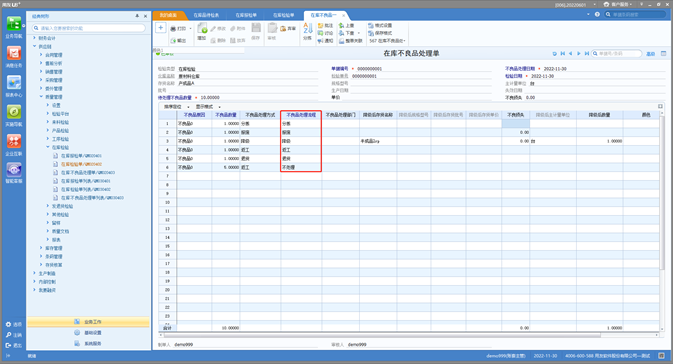The height and width of the screenshot is (364, 673).
Task: Click the plus button in the toolbar
Action: [161, 28]
